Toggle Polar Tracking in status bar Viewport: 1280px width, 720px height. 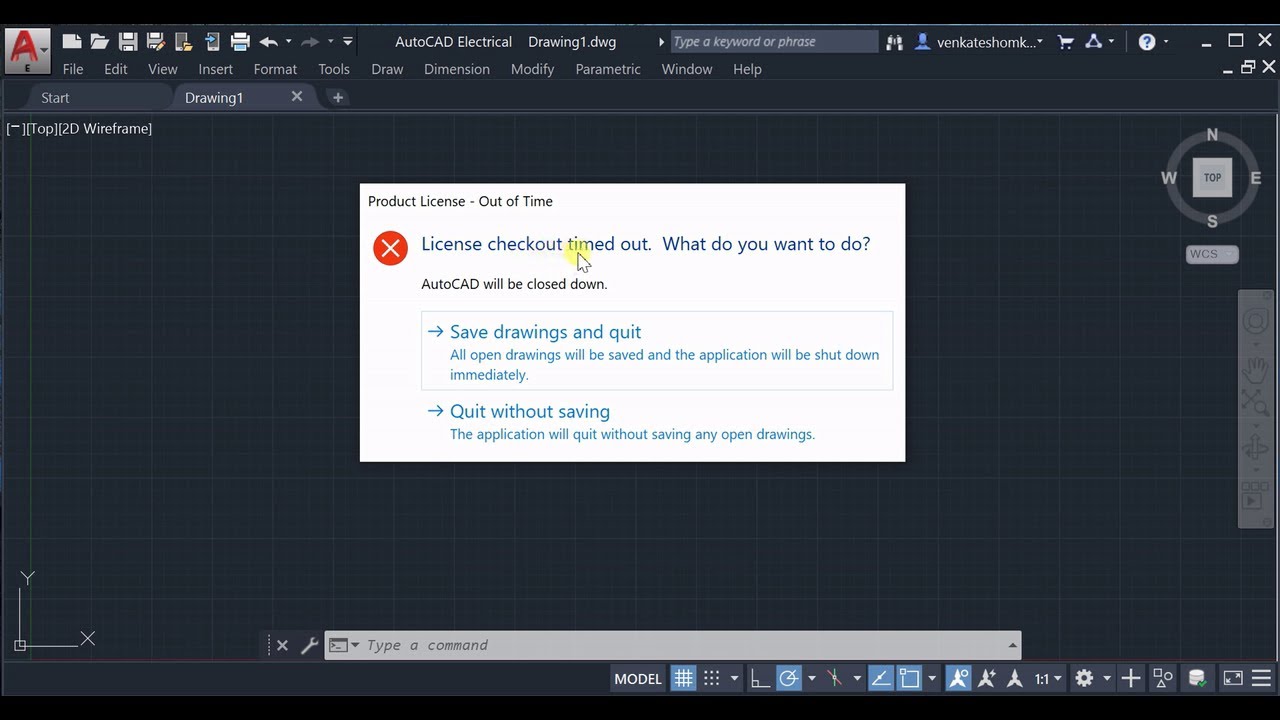point(789,679)
